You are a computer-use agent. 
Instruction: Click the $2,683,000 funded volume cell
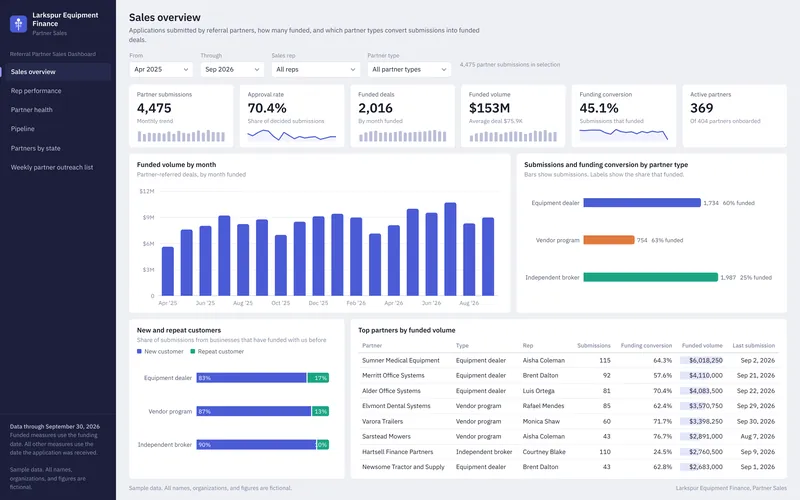pyautogui.click(x=702, y=467)
